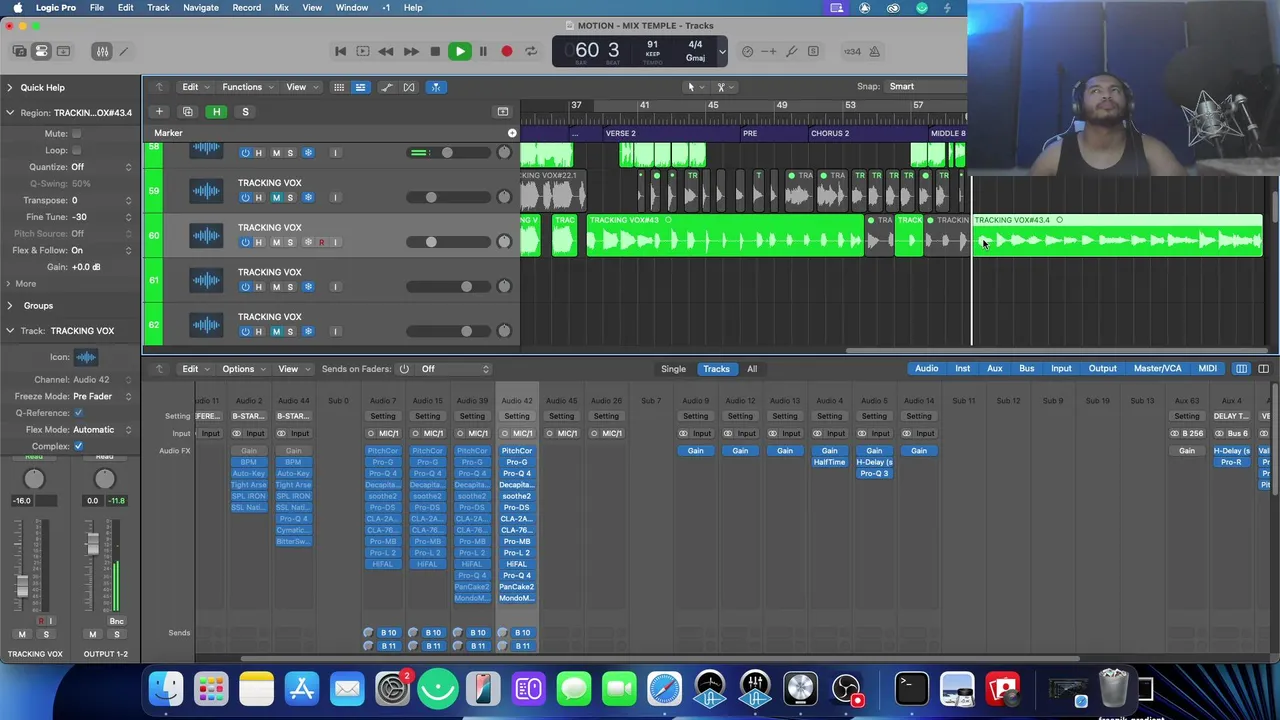This screenshot has height=720, width=1280.
Task: Open tracks area Functions menu
Action: point(246,87)
